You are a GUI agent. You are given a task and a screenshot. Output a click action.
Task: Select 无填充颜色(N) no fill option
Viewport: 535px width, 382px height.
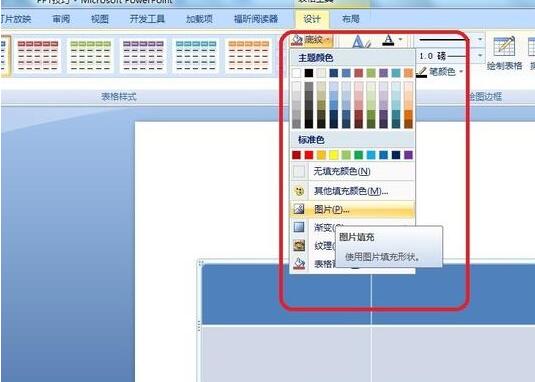[x=352, y=171]
